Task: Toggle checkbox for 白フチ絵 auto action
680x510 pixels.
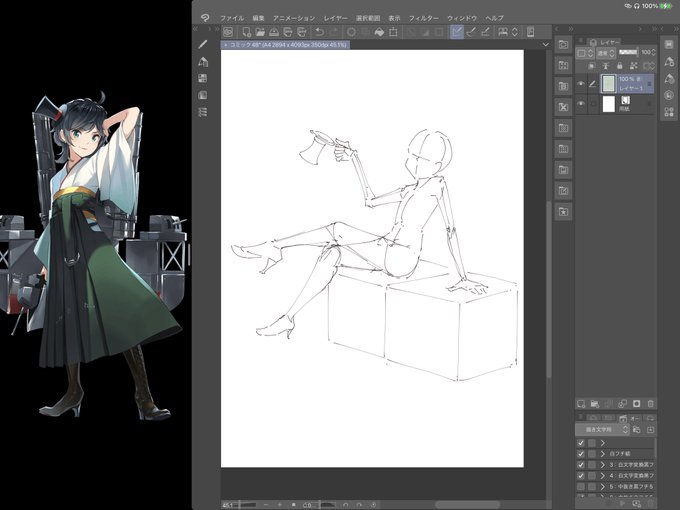Action: 581,454
